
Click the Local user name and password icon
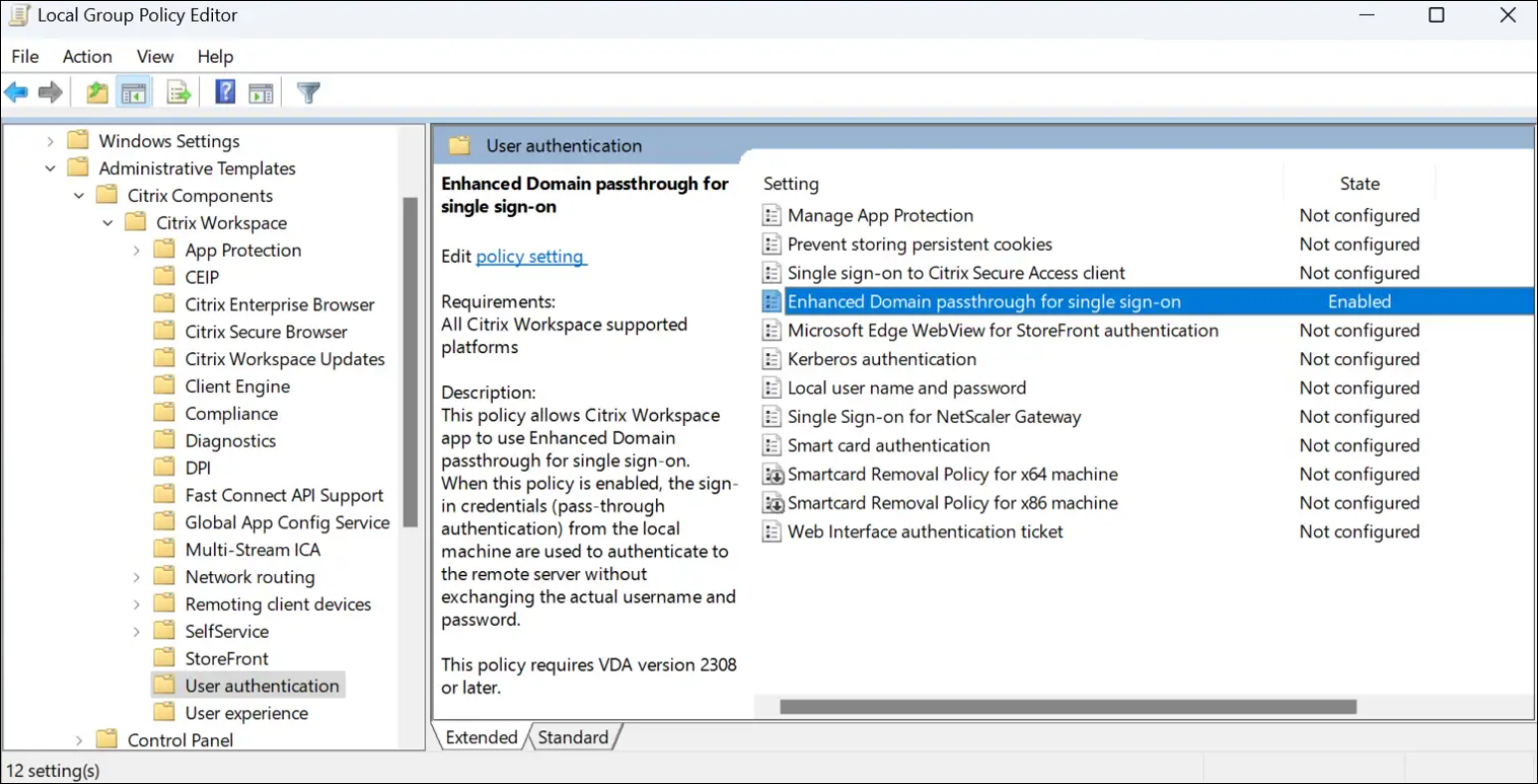[x=771, y=388]
